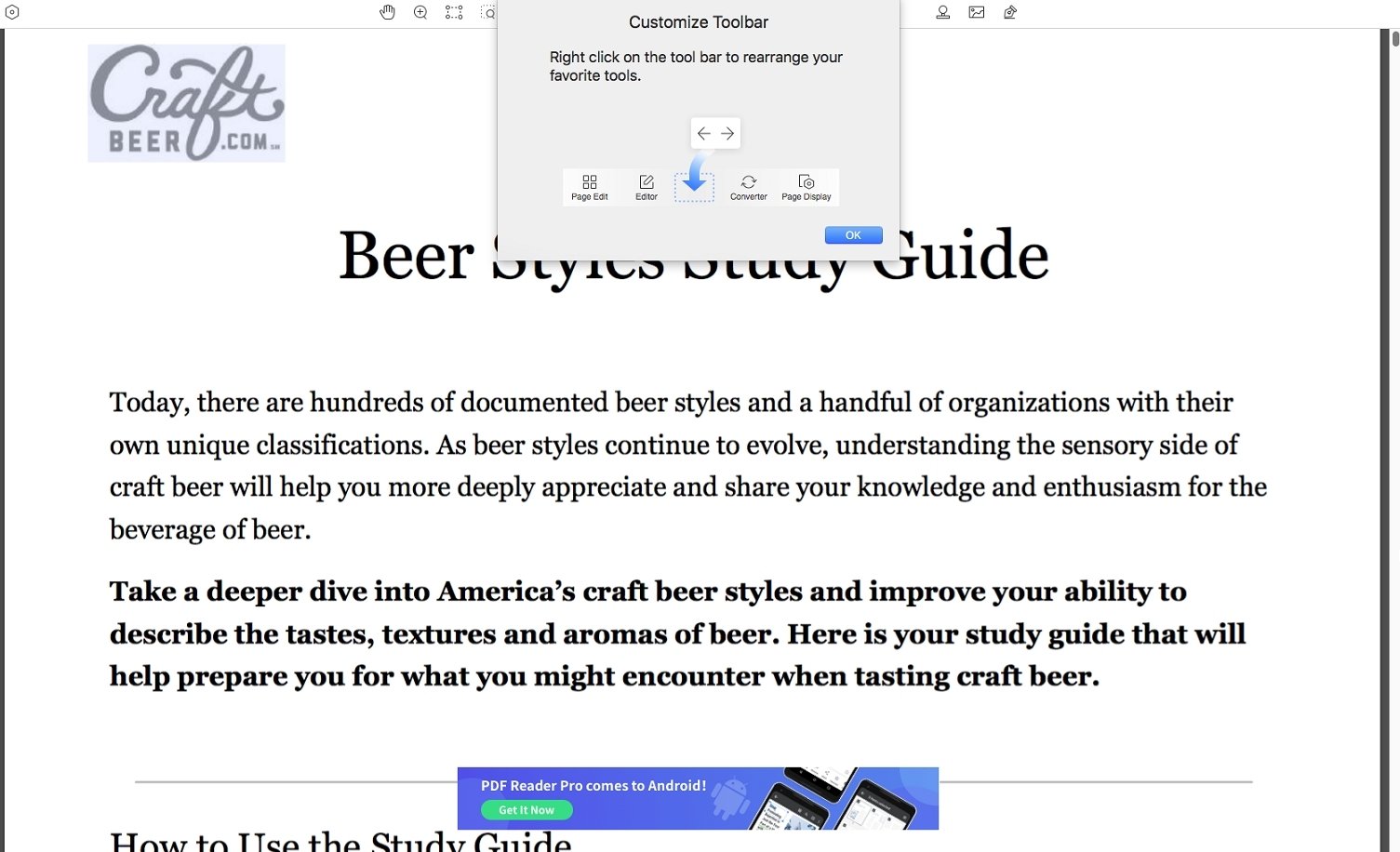Click the word "Beer" in the title
The width and height of the screenshot is (1400, 852).
407,256
